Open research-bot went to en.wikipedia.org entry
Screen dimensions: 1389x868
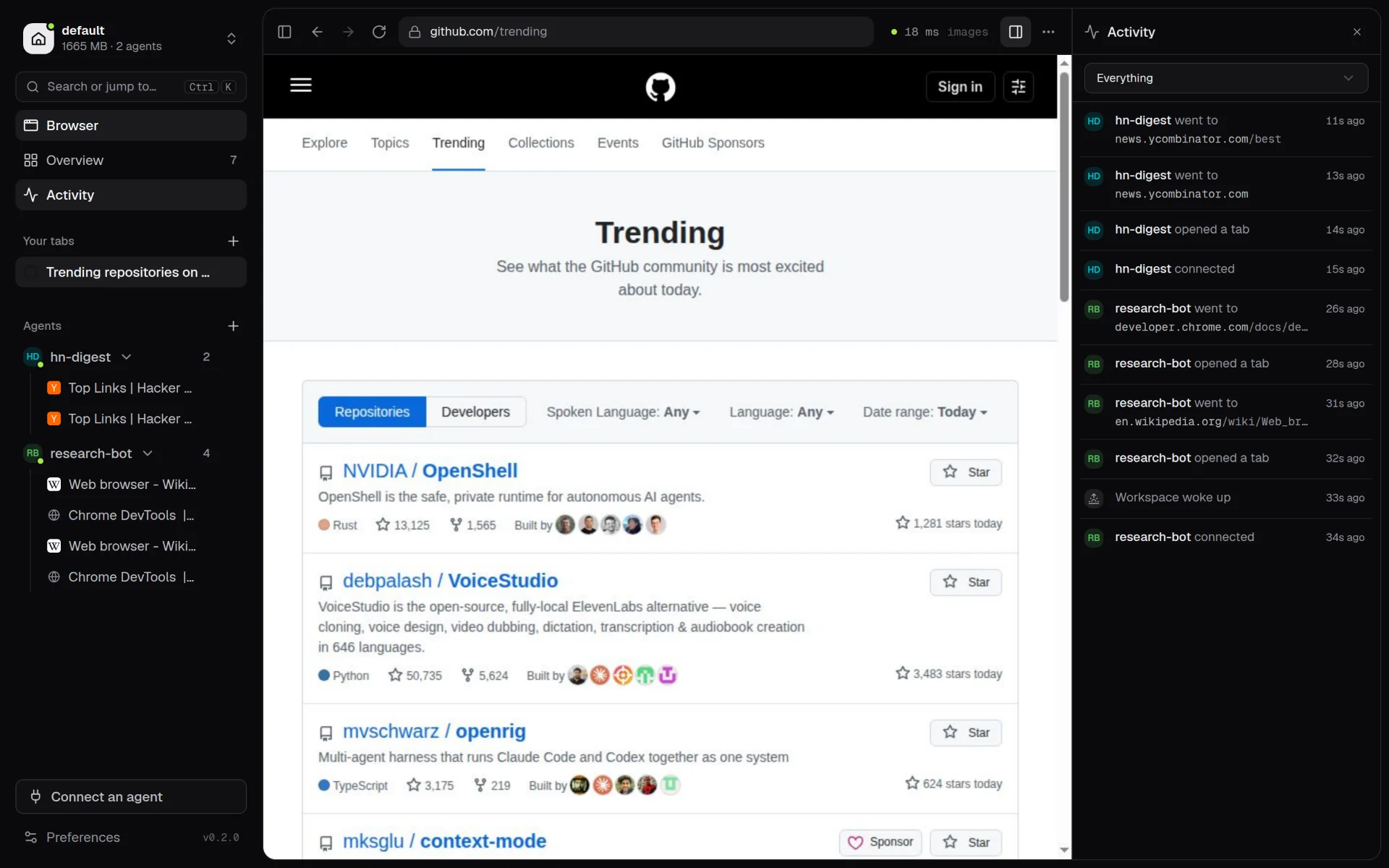pos(1226,412)
